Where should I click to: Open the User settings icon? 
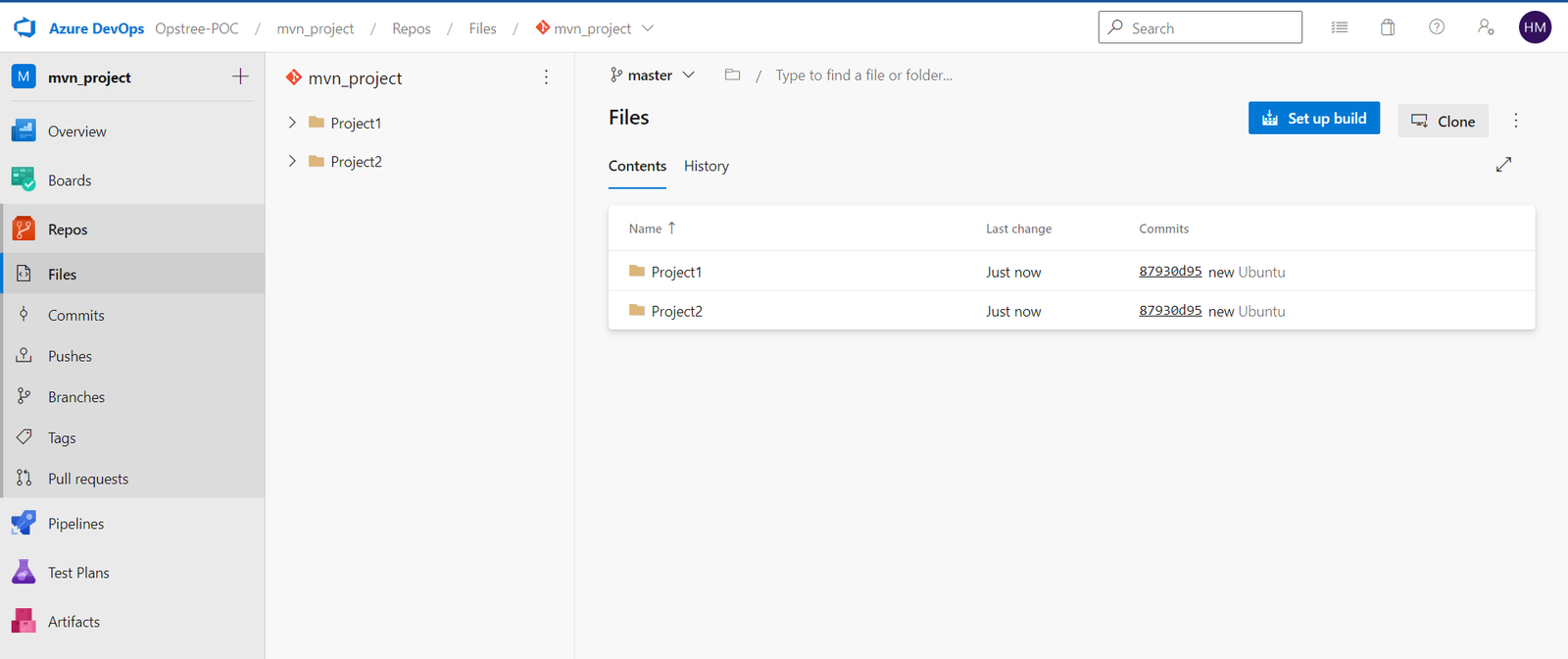click(x=1486, y=27)
